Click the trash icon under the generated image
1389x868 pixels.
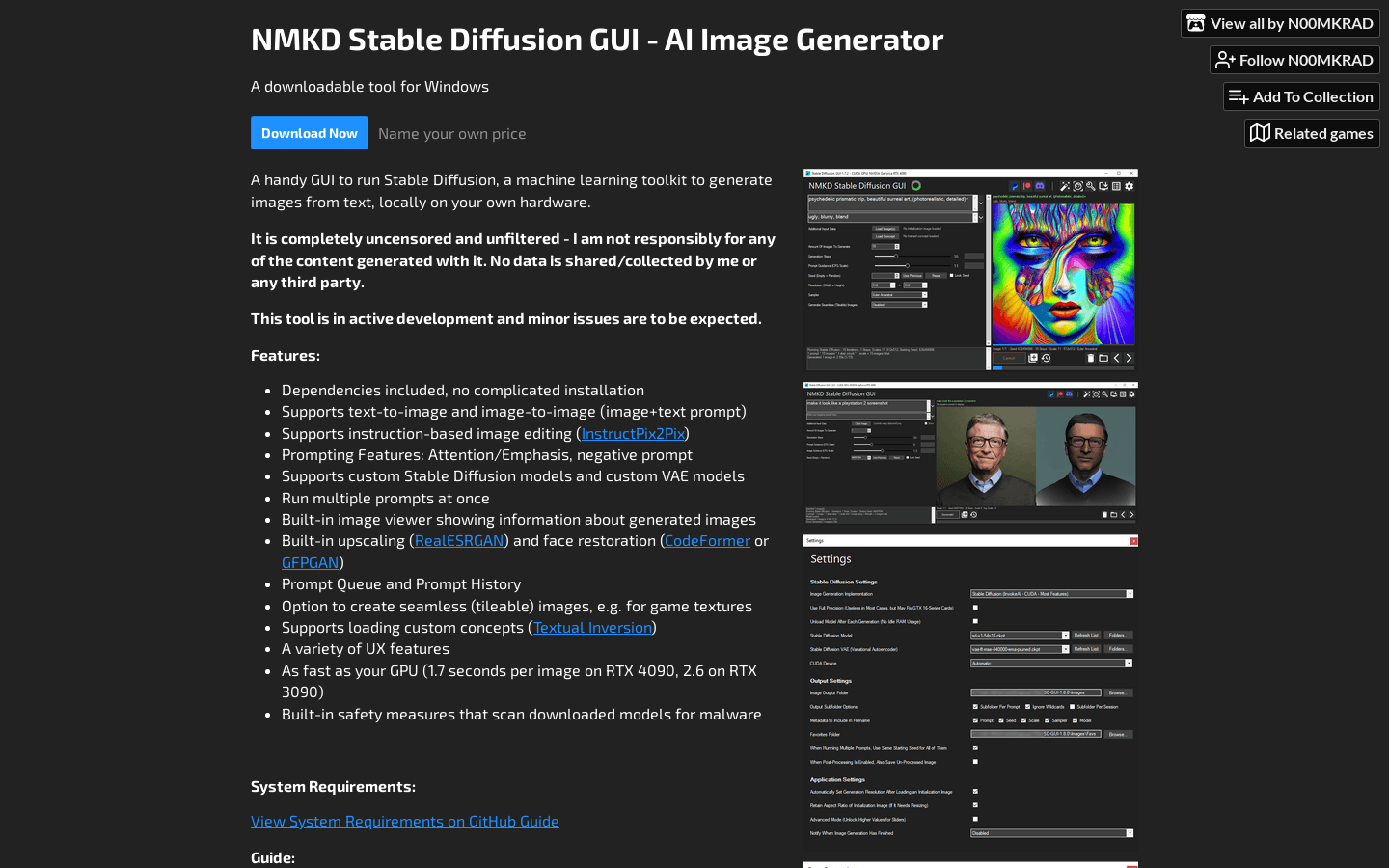coord(1091,358)
